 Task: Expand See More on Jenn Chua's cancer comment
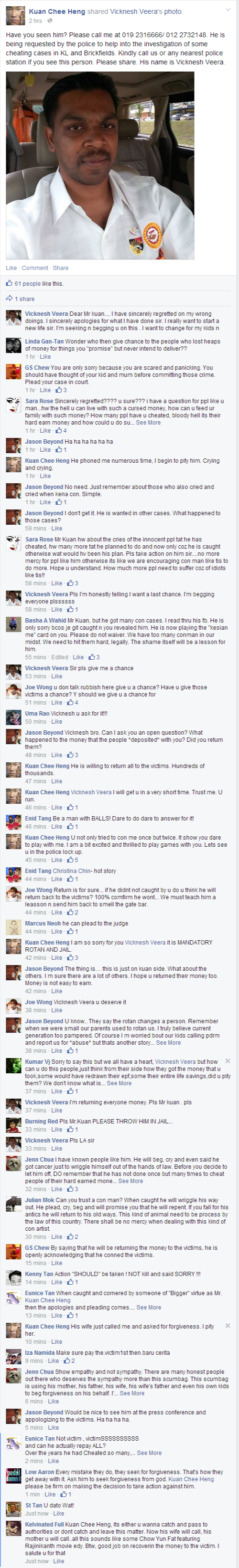pyautogui.click(x=130, y=1181)
